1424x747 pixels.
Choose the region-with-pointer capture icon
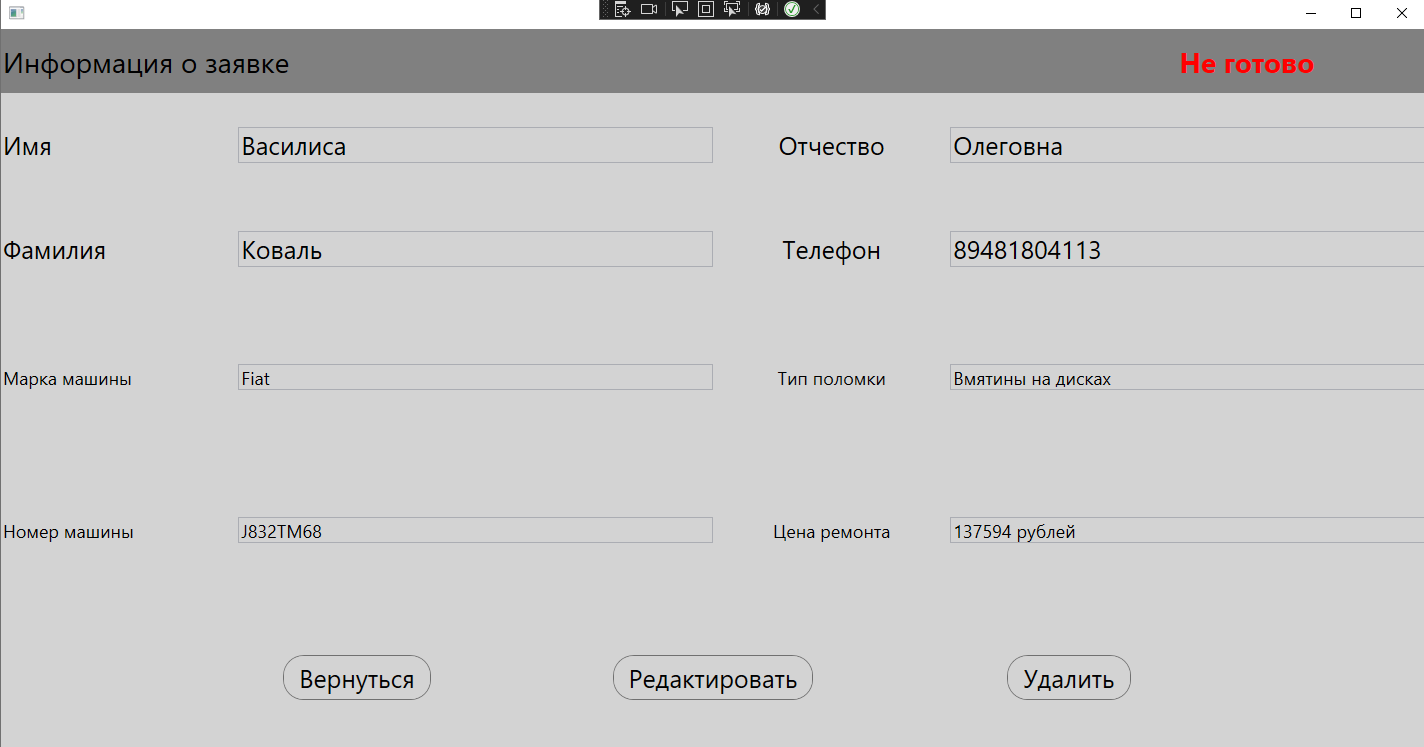coord(731,9)
